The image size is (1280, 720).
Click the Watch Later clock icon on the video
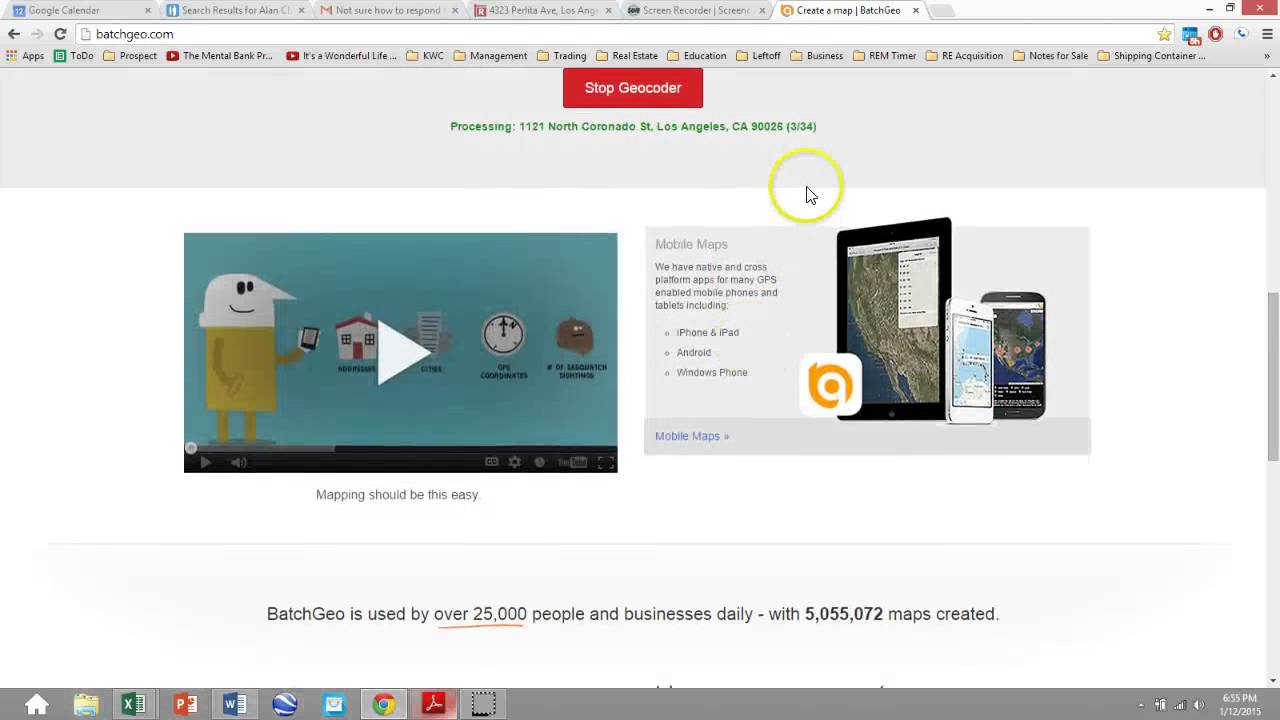540,462
